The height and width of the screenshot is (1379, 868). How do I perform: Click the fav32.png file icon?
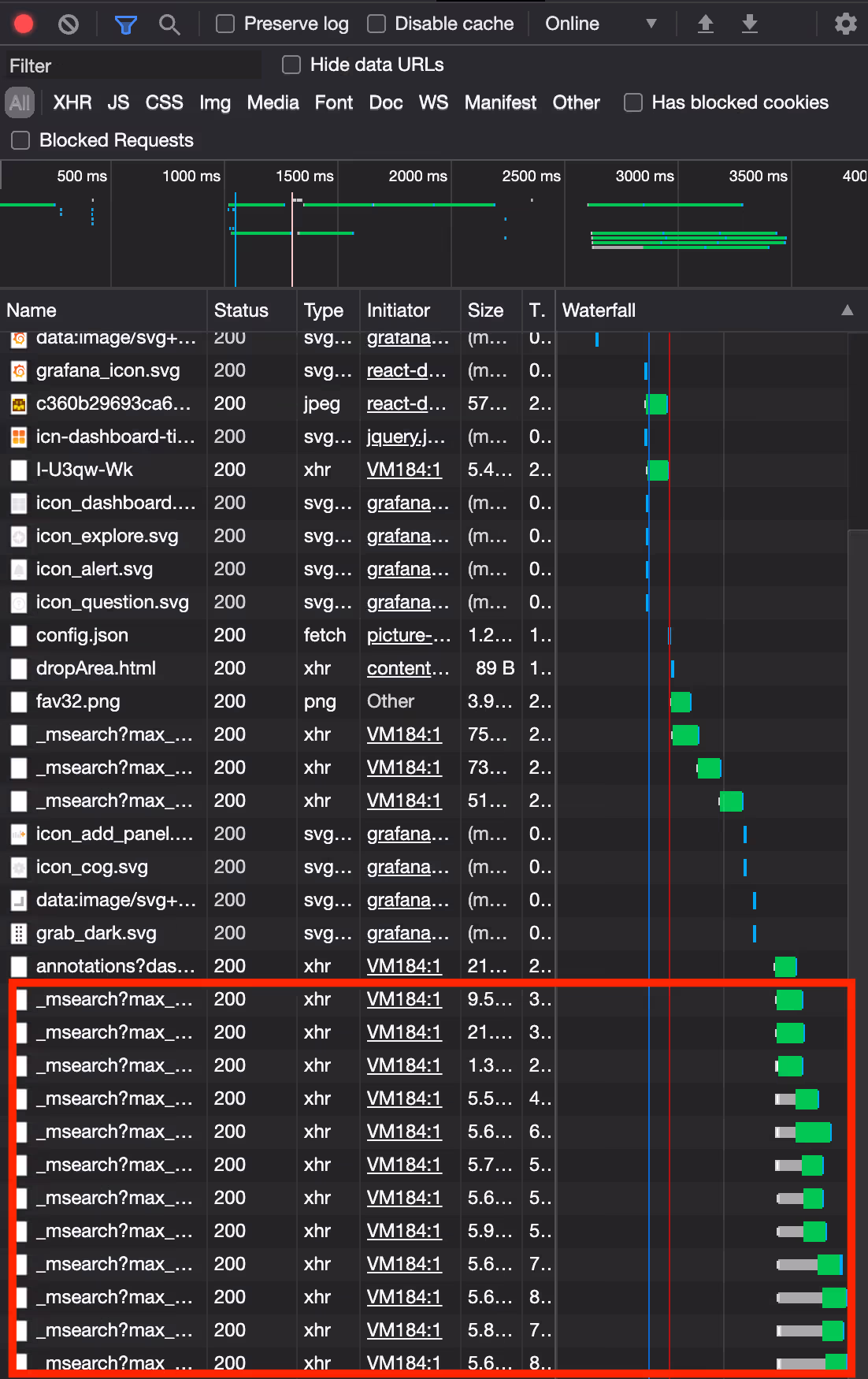tap(19, 701)
